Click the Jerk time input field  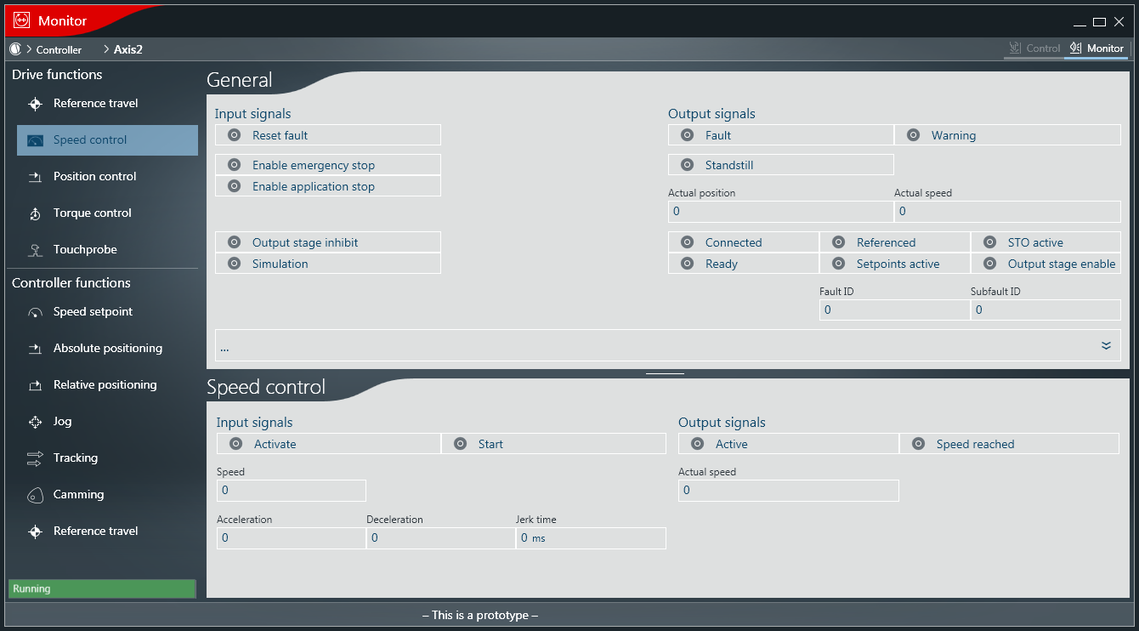tap(590, 538)
